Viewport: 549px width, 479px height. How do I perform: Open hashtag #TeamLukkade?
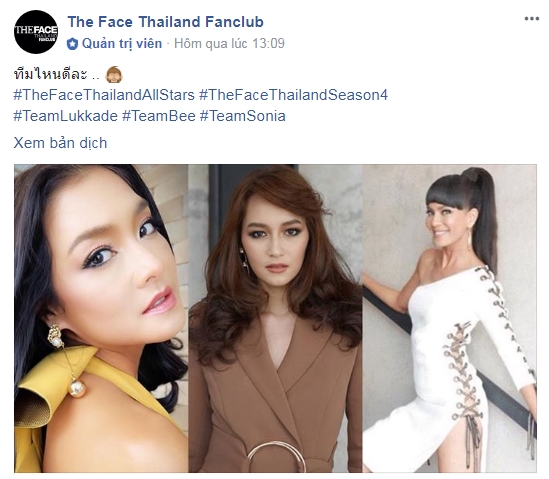[x=65, y=116]
